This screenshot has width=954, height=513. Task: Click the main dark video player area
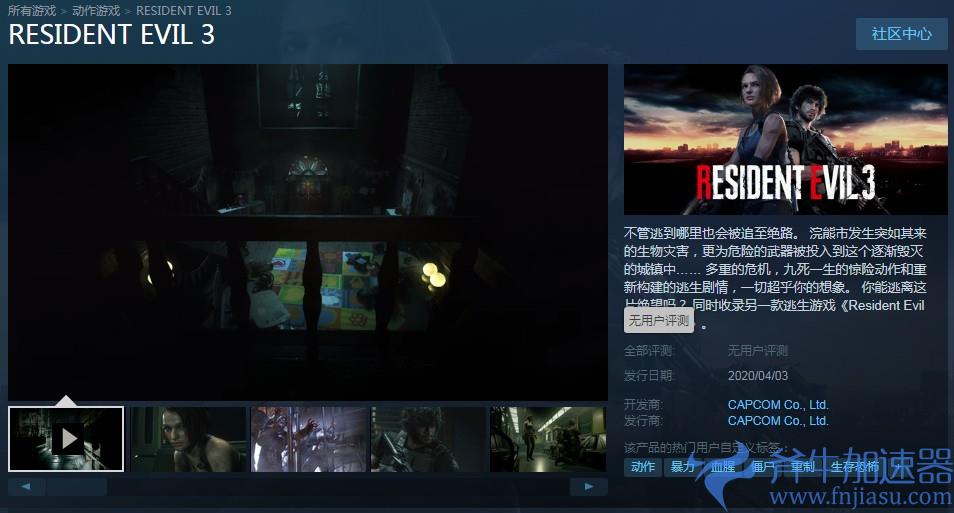click(x=308, y=232)
